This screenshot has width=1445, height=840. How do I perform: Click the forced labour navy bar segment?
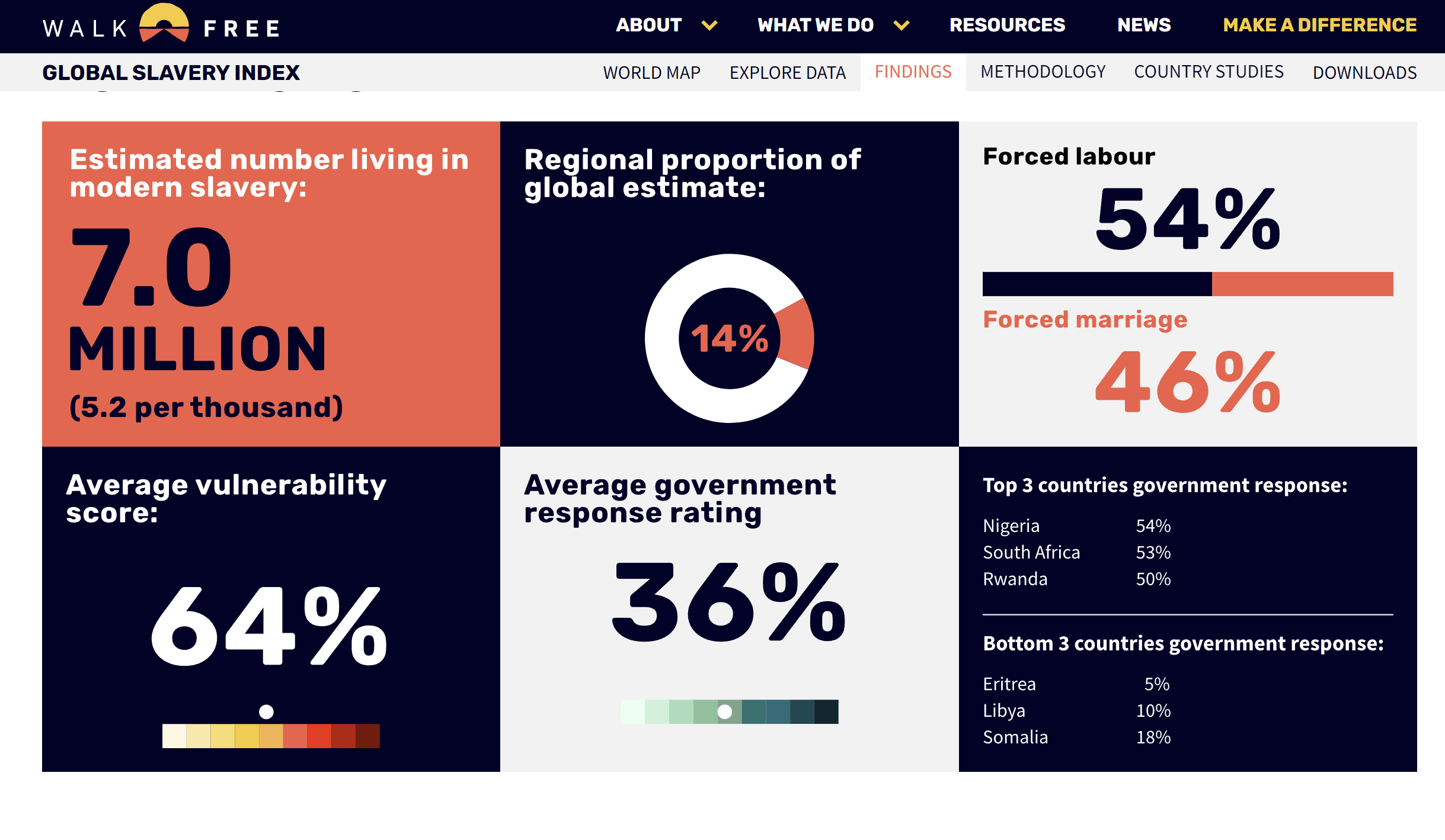(x=1097, y=284)
